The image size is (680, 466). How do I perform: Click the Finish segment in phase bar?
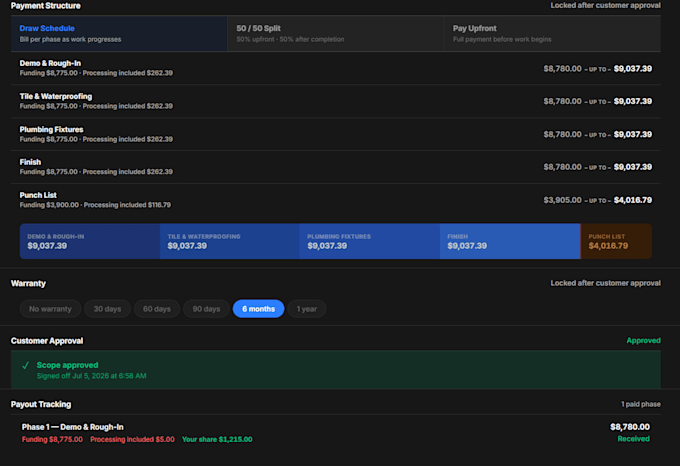click(x=510, y=241)
